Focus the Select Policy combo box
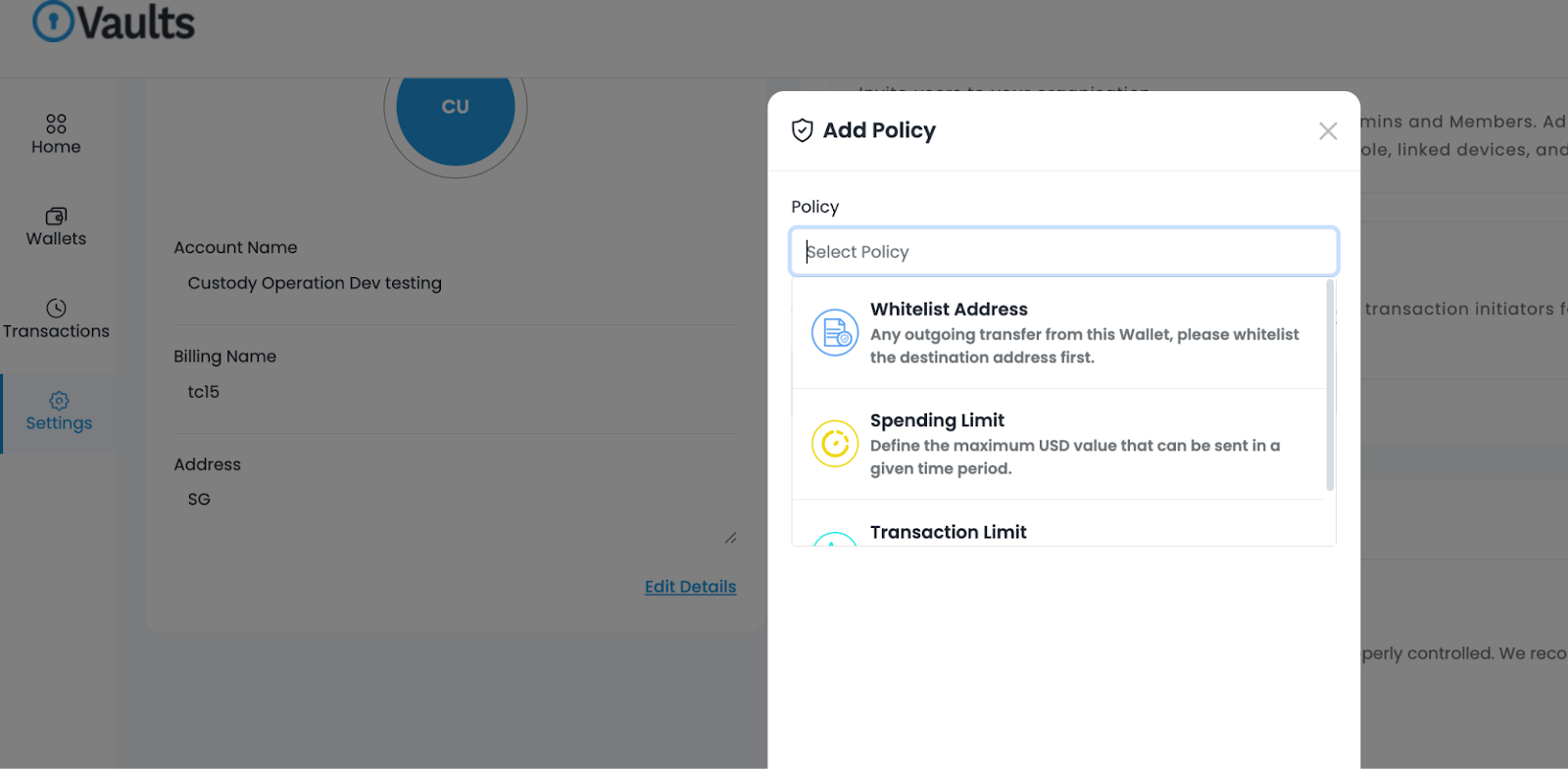Screen dimensions: 1568x769 point(1064,252)
